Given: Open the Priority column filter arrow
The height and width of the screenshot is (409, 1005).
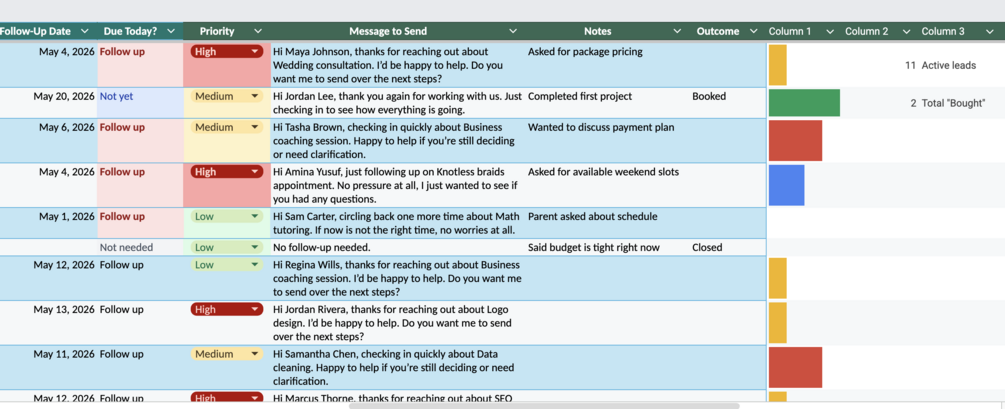Looking at the screenshot, I should [258, 31].
